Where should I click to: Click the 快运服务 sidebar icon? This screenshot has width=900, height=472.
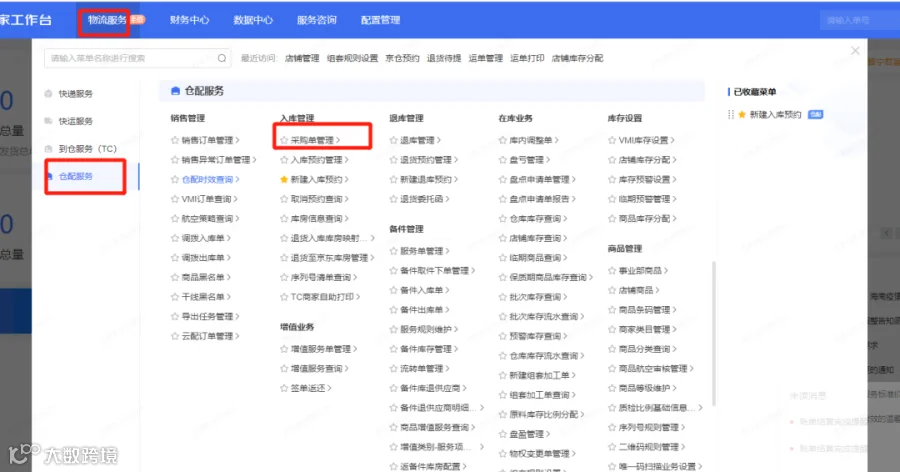[x=48, y=121]
